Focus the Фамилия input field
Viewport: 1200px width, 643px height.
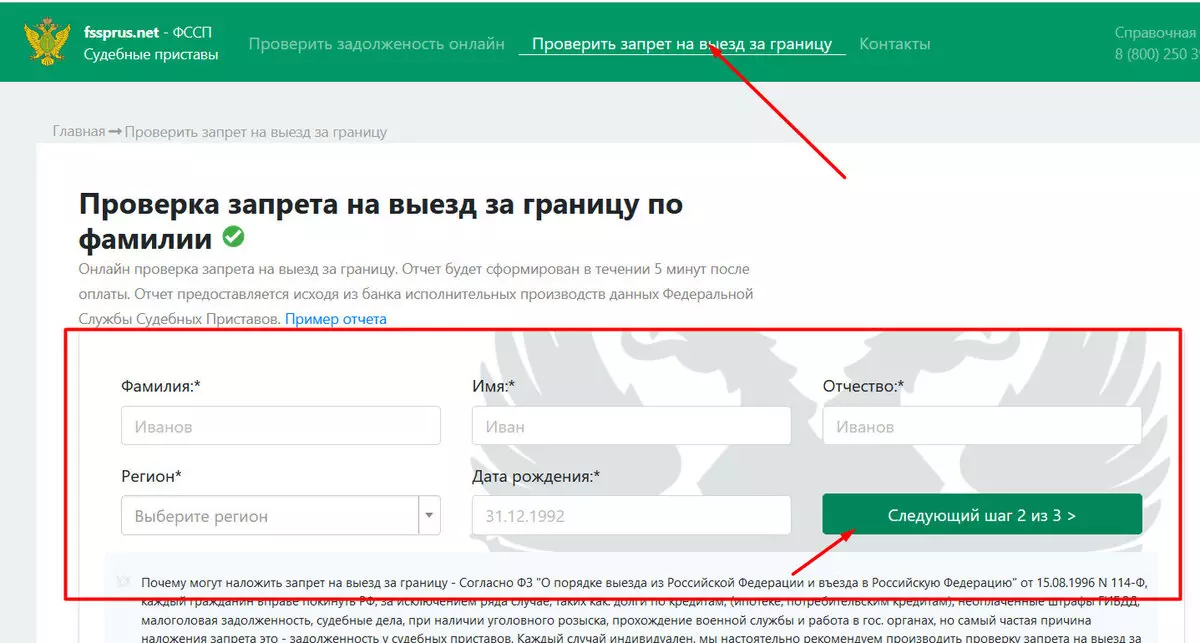pos(280,426)
